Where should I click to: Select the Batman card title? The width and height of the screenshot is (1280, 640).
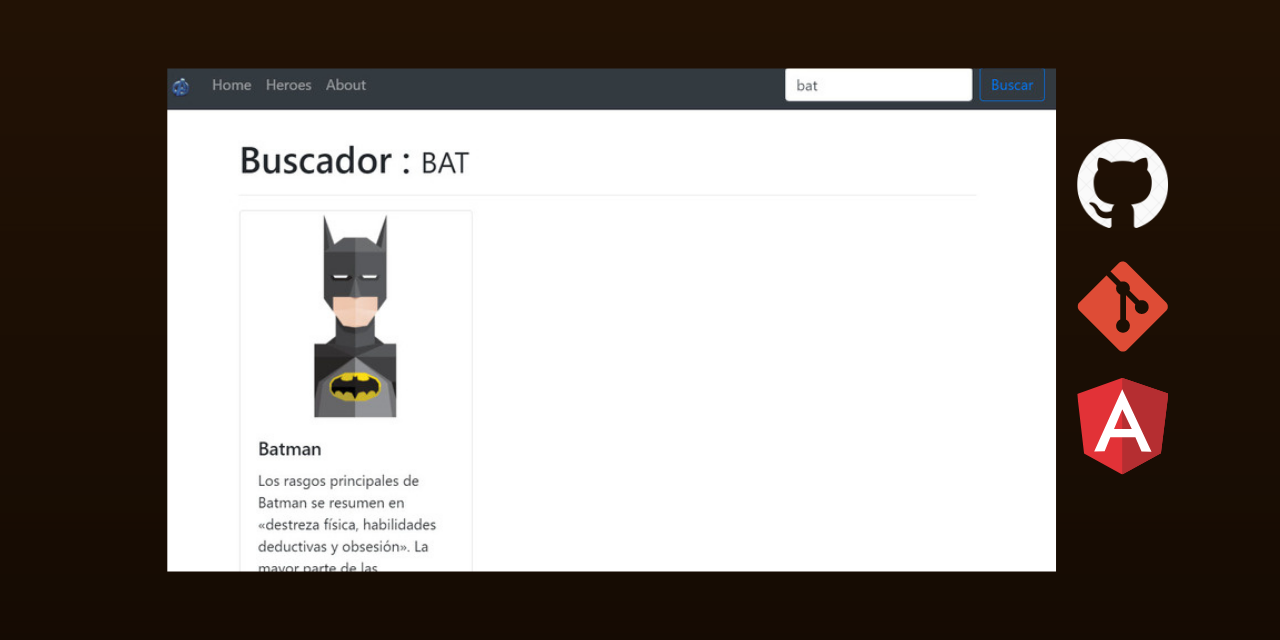289,449
